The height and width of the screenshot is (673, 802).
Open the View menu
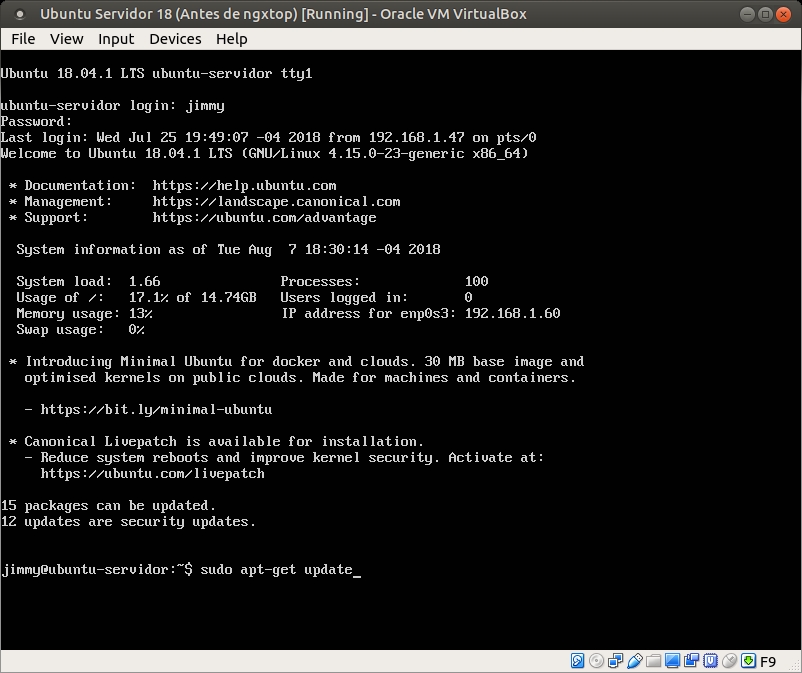point(66,38)
